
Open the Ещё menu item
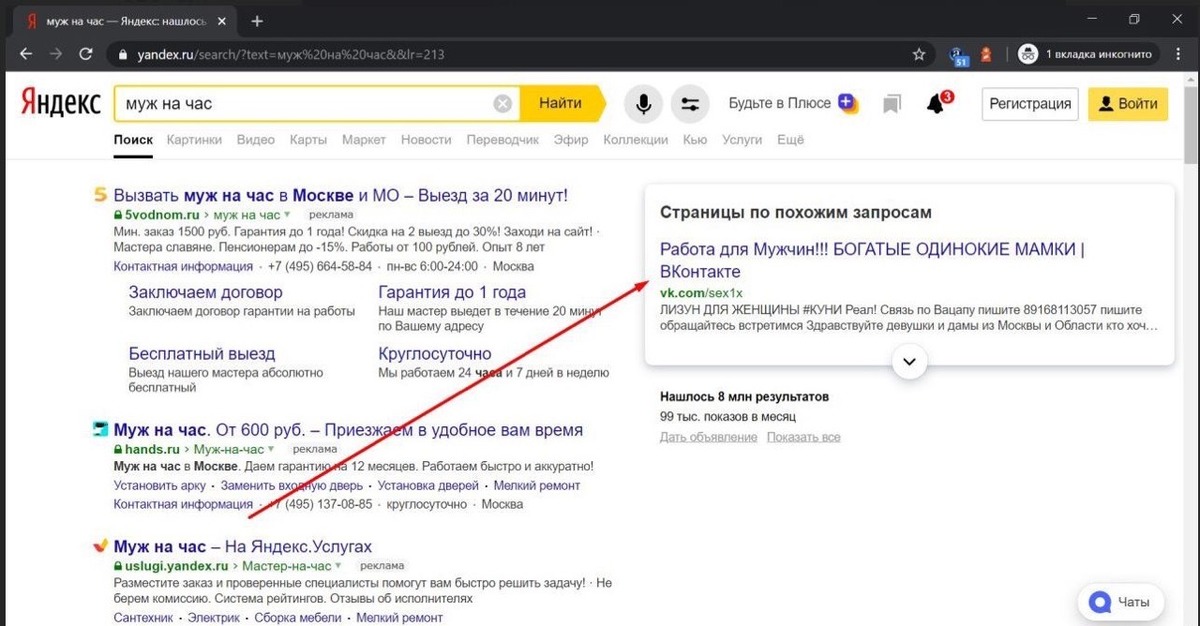click(x=790, y=140)
